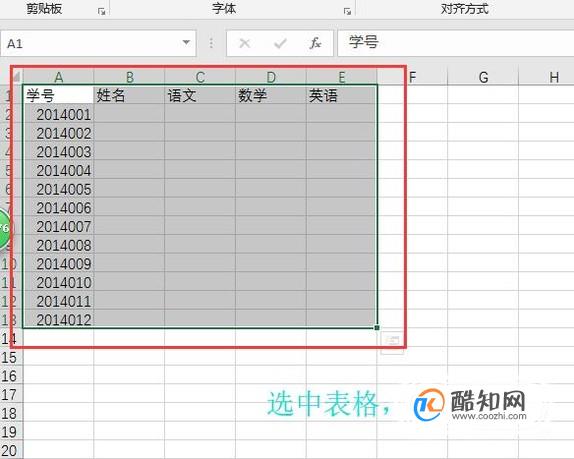Select row 18 header
Viewport: 574px width, 459px height.
point(10,413)
